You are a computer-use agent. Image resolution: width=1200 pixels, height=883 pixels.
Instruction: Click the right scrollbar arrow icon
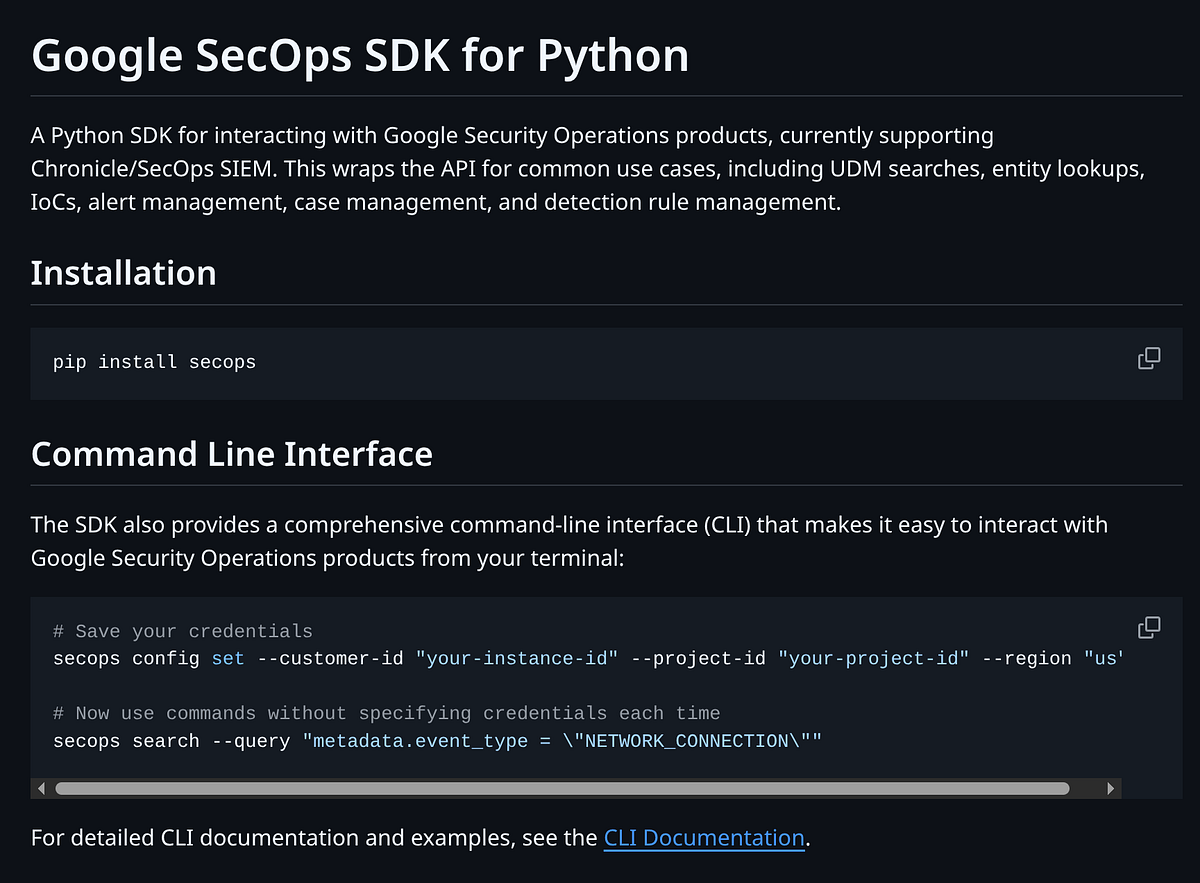(x=1110, y=787)
